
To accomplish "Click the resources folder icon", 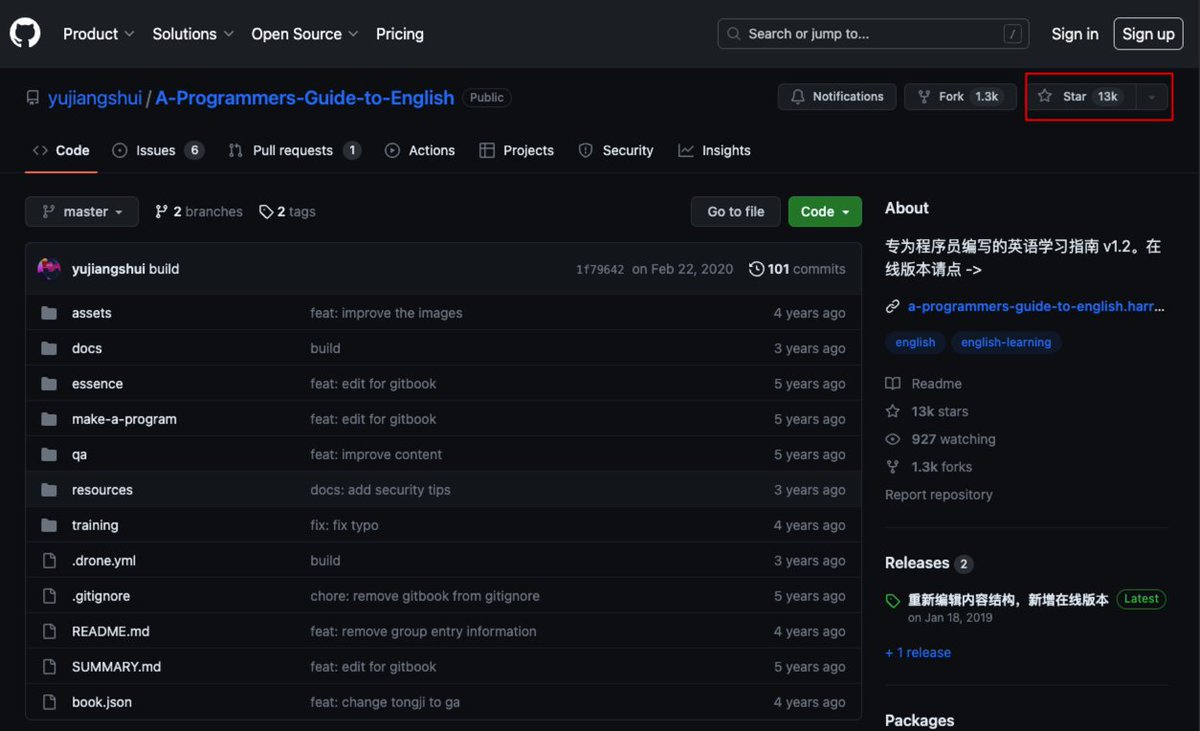I will (49, 490).
